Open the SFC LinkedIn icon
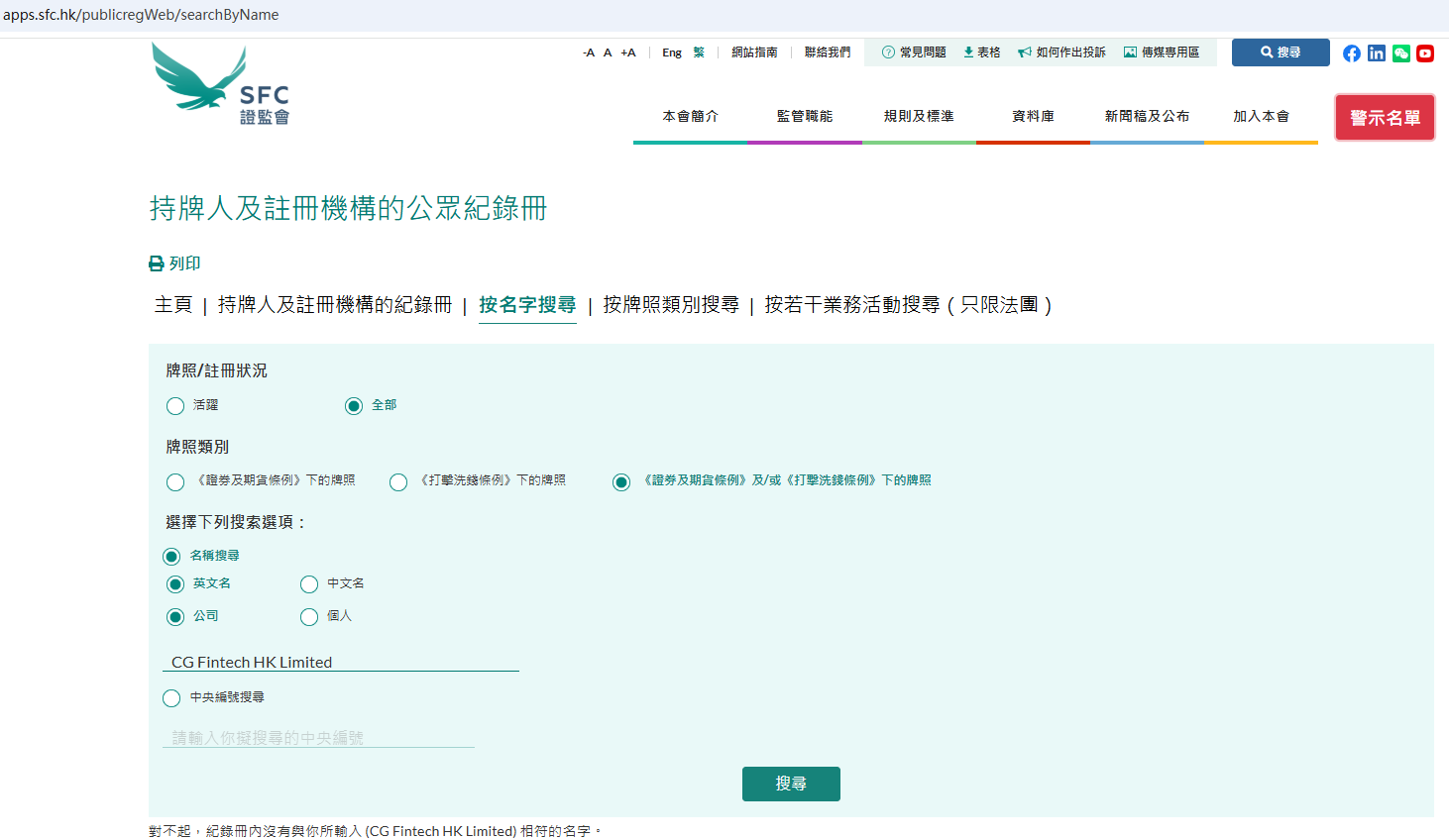The width and height of the screenshot is (1449, 840). [x=1376, y=53]
